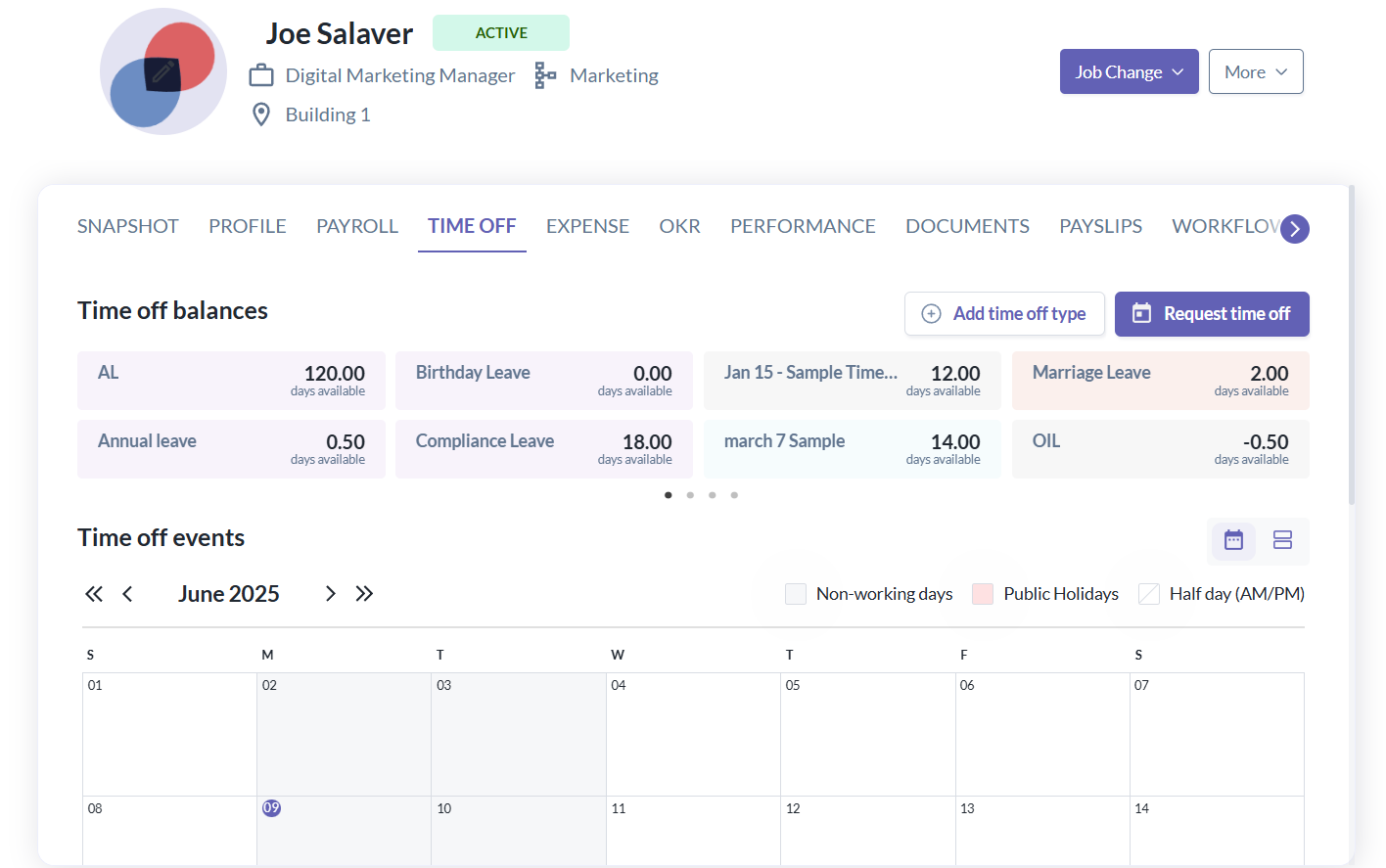Open the PERFORMANCE tab
The image size is (1386, 868).
coord(803,226)
